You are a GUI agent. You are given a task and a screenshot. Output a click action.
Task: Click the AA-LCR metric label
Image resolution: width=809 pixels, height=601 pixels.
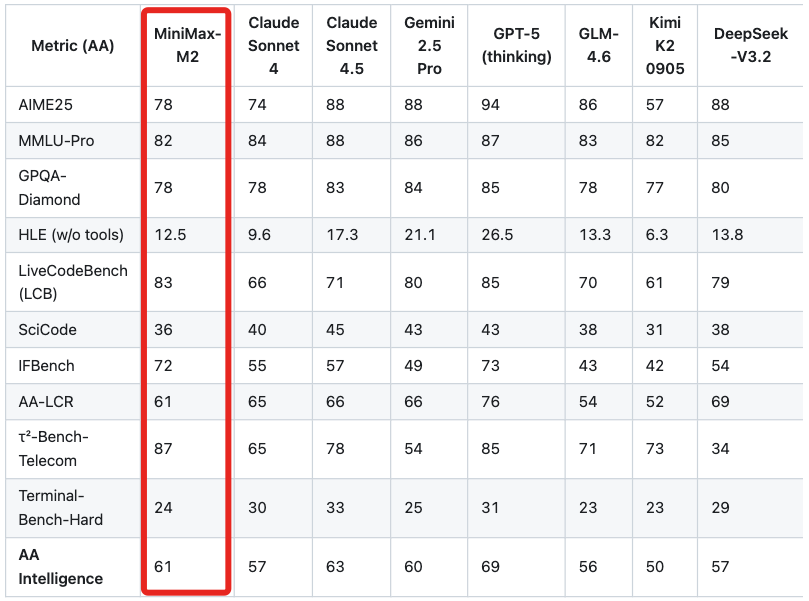tap(45, 402)
